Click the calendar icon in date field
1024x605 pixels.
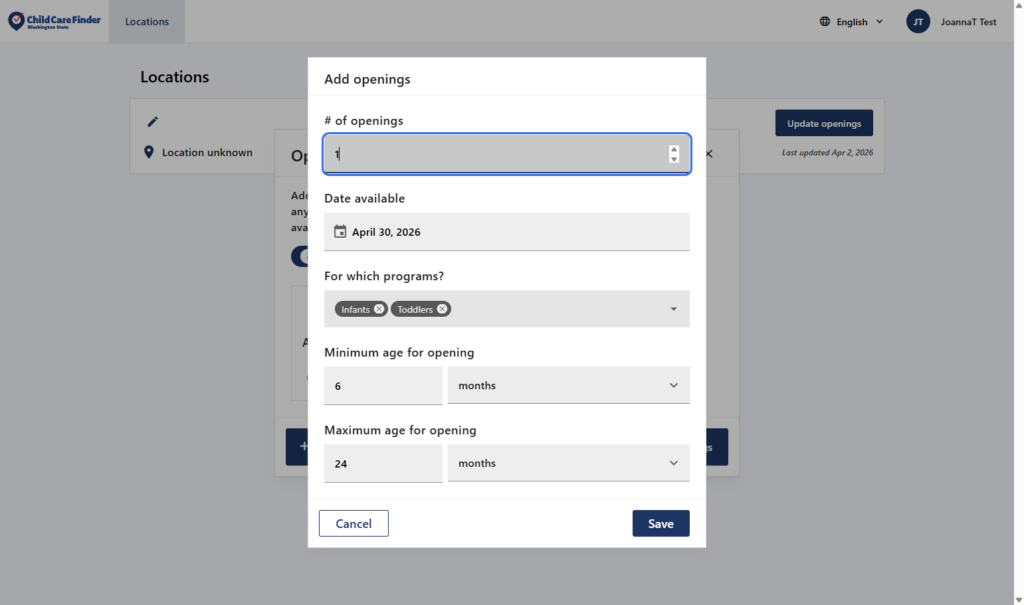point(340,232)
